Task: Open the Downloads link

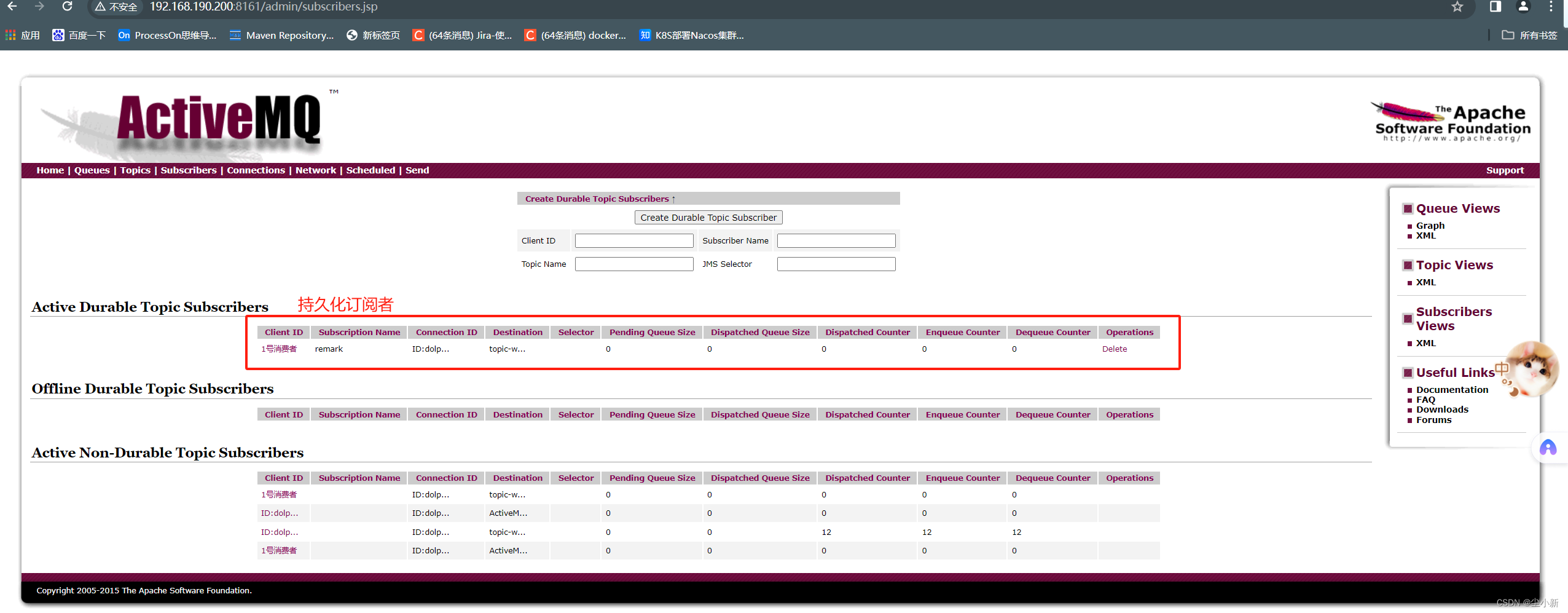Action: (x=1443, y=409)
